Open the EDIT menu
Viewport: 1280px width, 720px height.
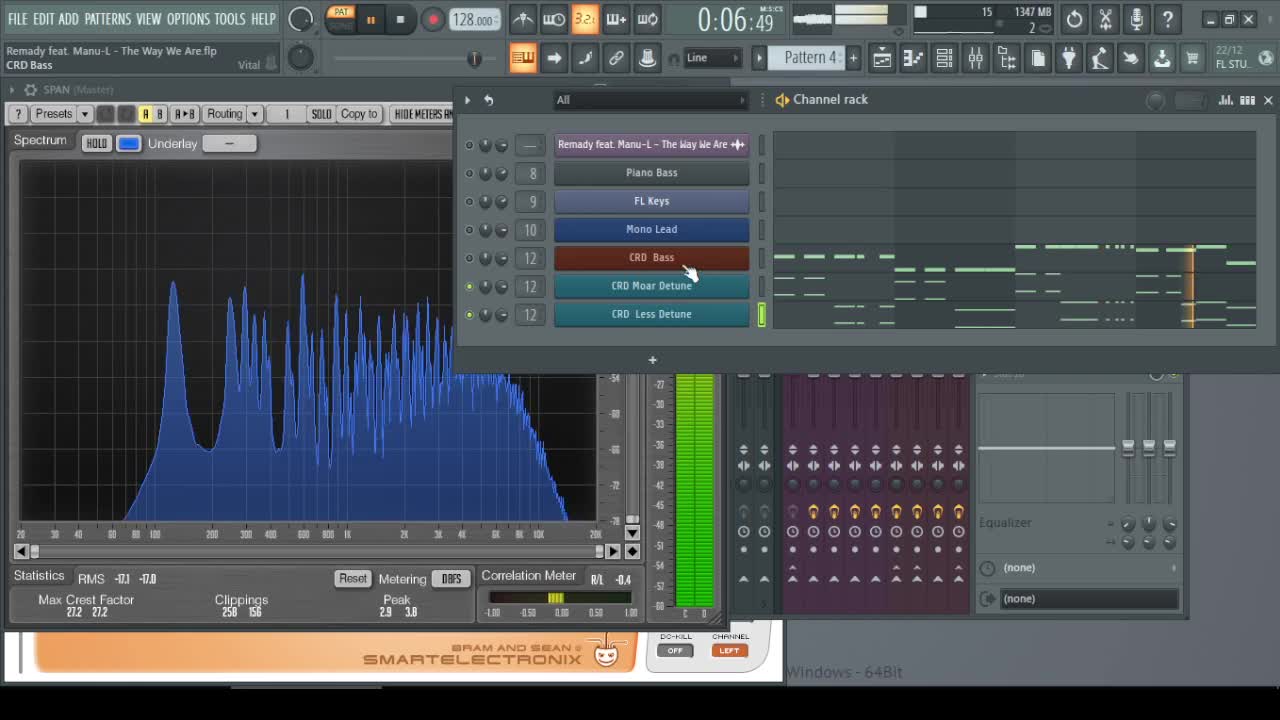click(x=43, y=19)
